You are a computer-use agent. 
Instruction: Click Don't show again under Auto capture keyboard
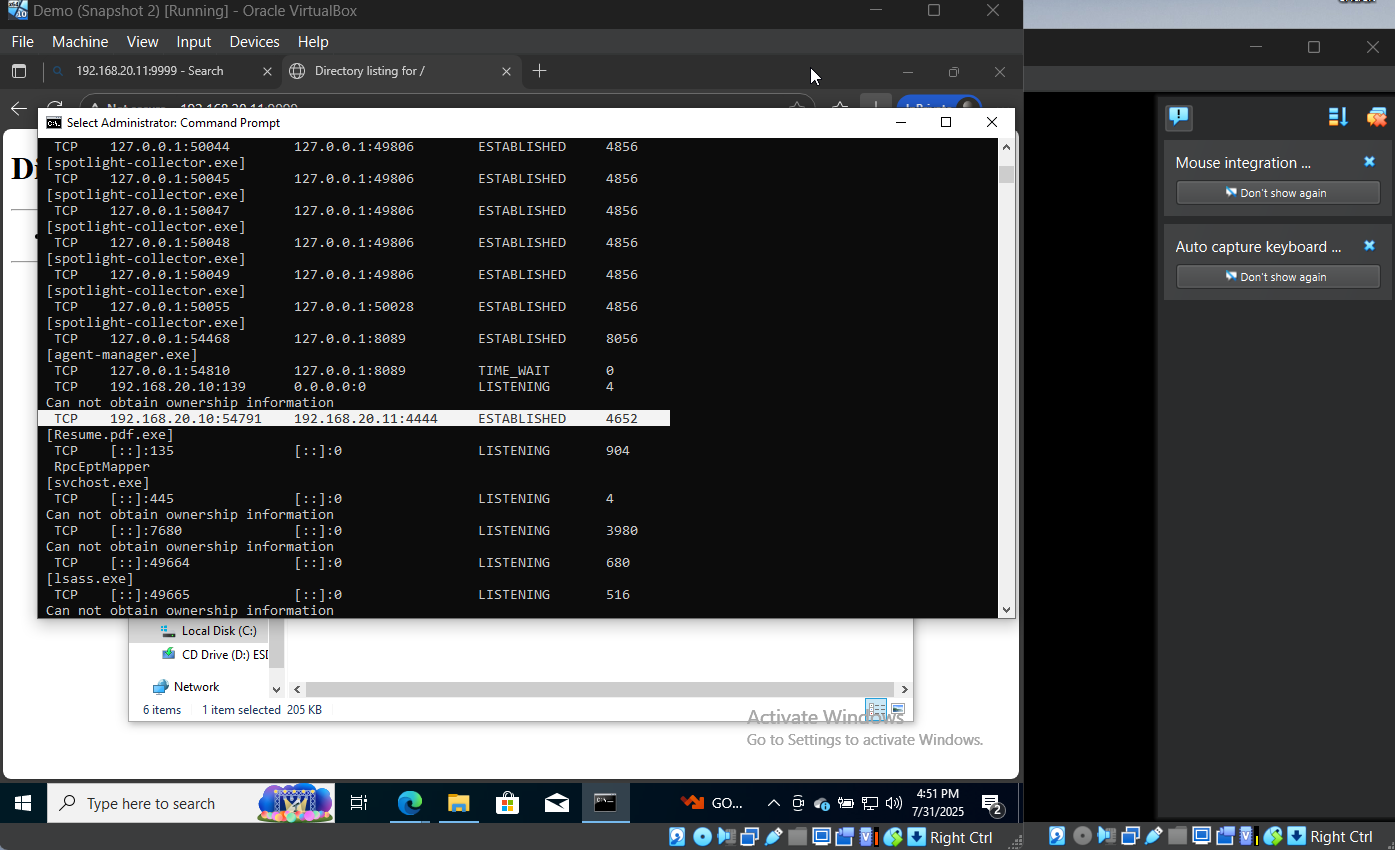tap(1277, 276)
